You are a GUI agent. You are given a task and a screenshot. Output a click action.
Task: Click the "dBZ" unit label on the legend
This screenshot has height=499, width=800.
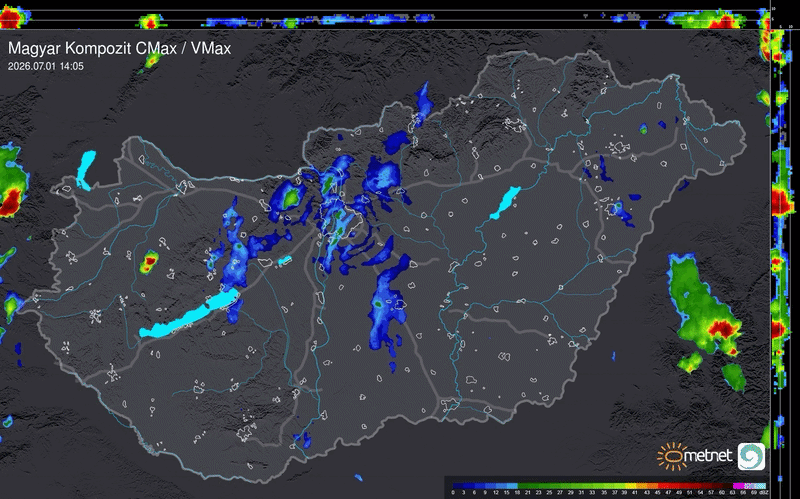764,492
